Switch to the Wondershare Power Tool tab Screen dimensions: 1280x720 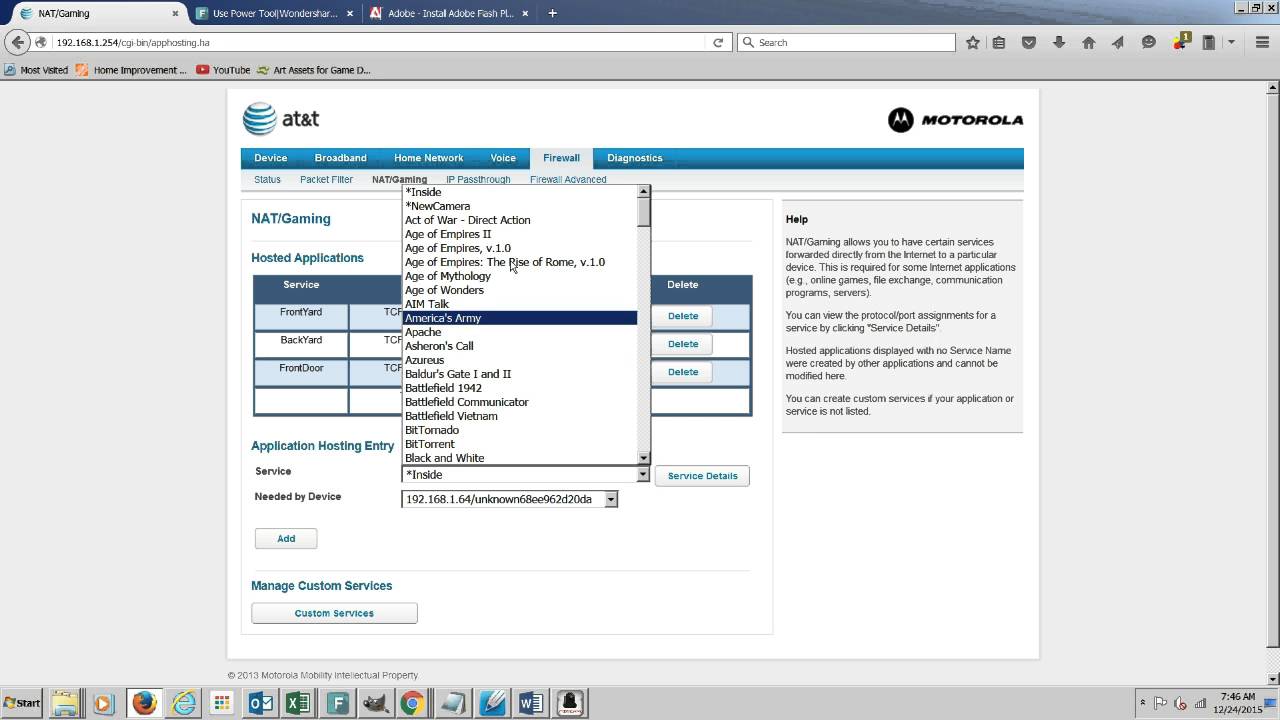(274, 13)
